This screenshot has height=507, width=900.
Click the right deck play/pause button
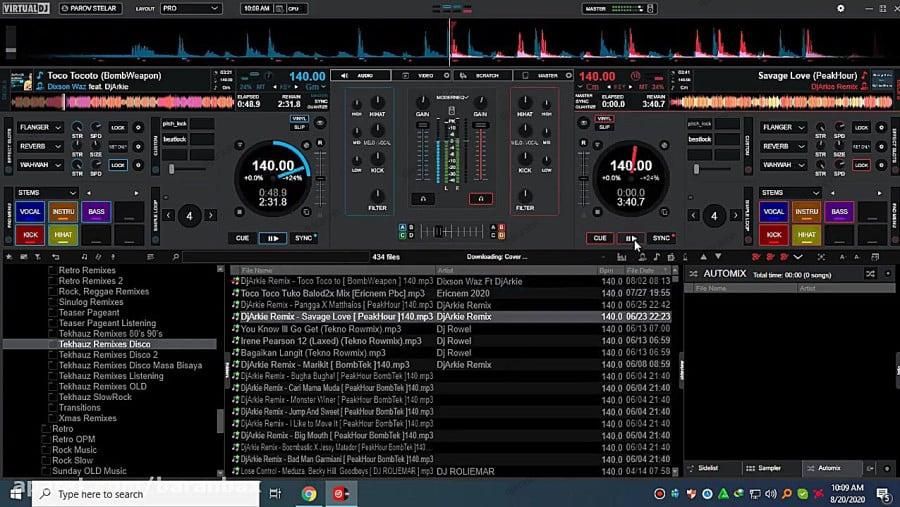[x=630, y=238]
